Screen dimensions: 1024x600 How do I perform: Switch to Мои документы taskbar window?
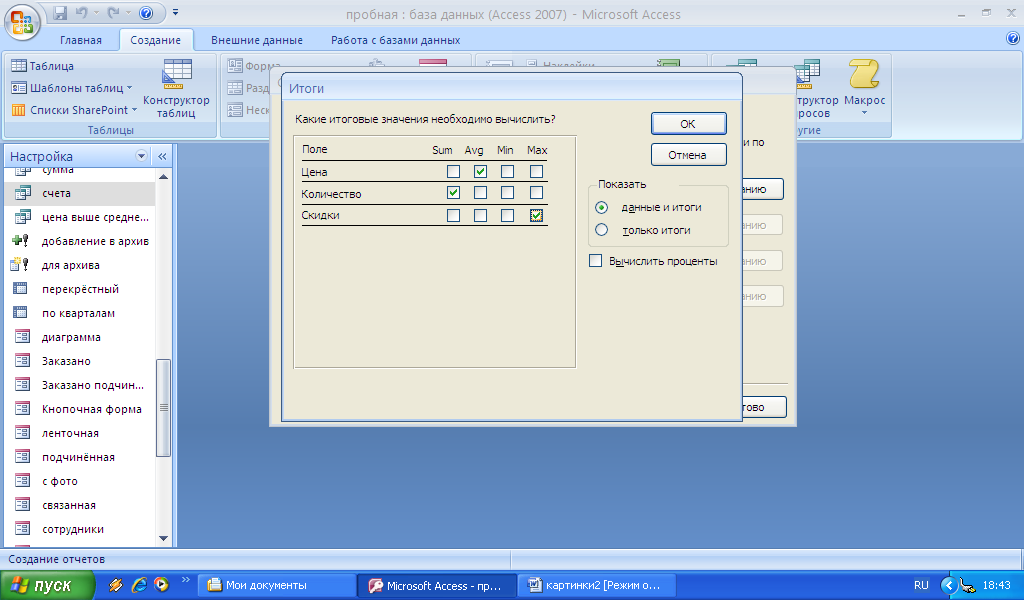(x=278, y=586)
